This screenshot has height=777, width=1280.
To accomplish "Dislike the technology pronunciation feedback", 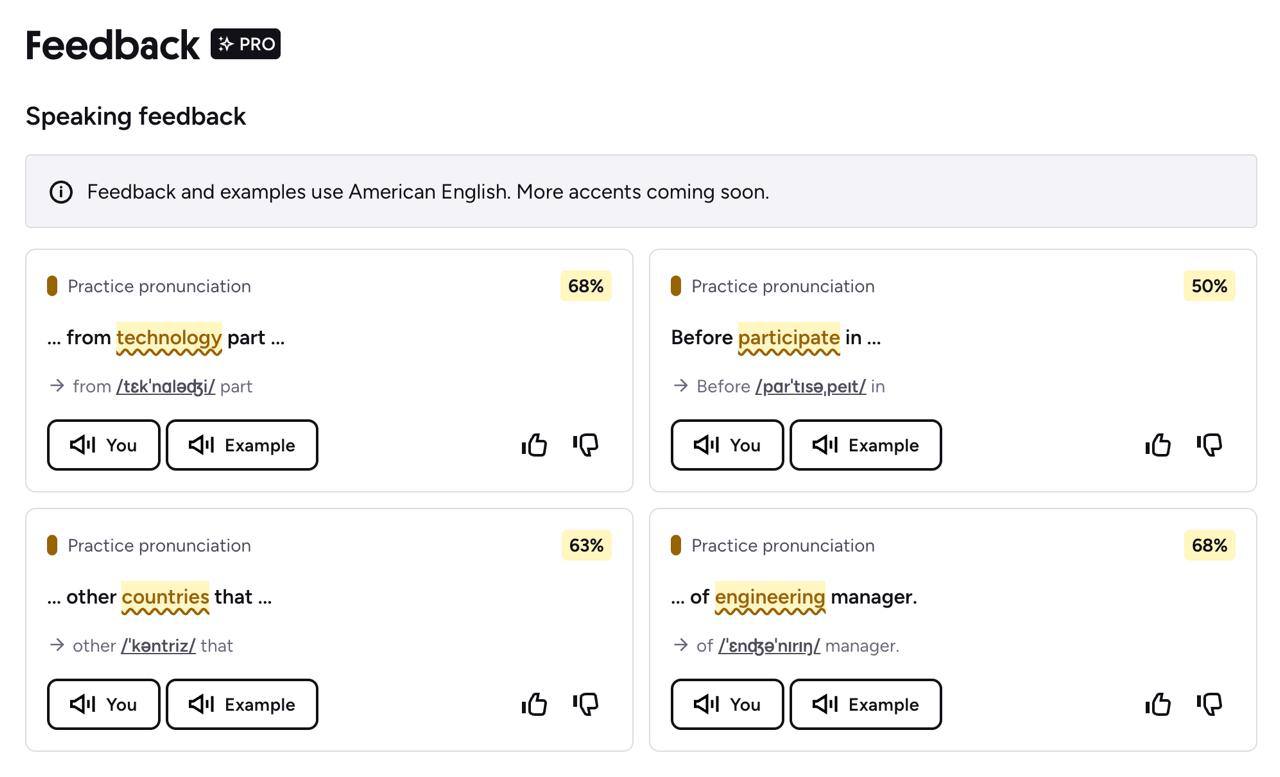I will coord(586,445).
